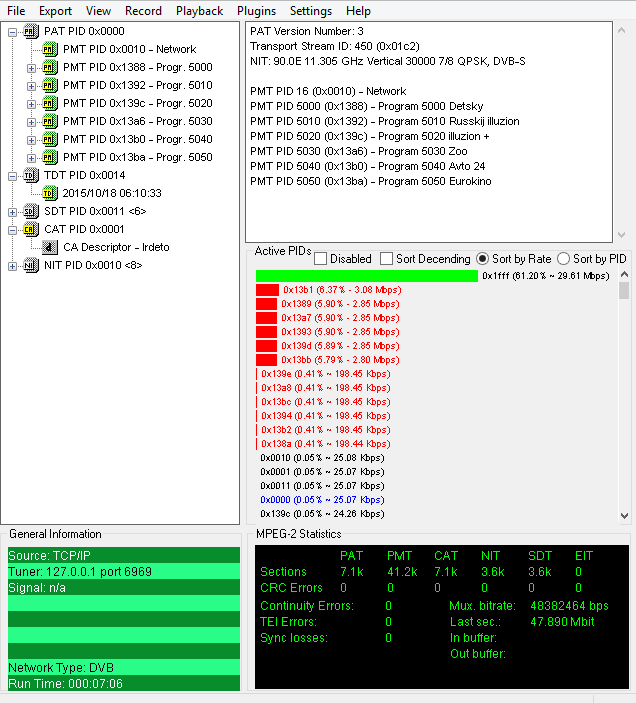Select the PID entry 0x1393 (5.90%)
636x703 pixels.
point(340,332)
